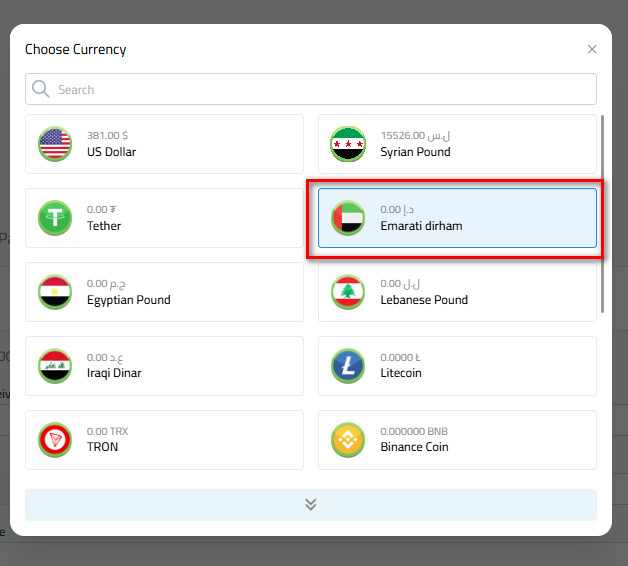Image resolution: width=628 pixels, height=566 pixels.
Task: Click the Egyptian flag icon
Action: click(x=55, y=292)
